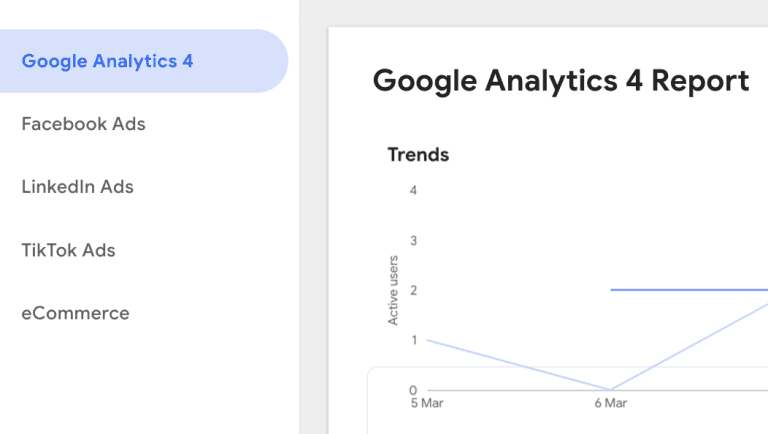This screenshot has width=768, height=434.
Task: Click the y-axis value 4
Action: (x=413, y=190)
